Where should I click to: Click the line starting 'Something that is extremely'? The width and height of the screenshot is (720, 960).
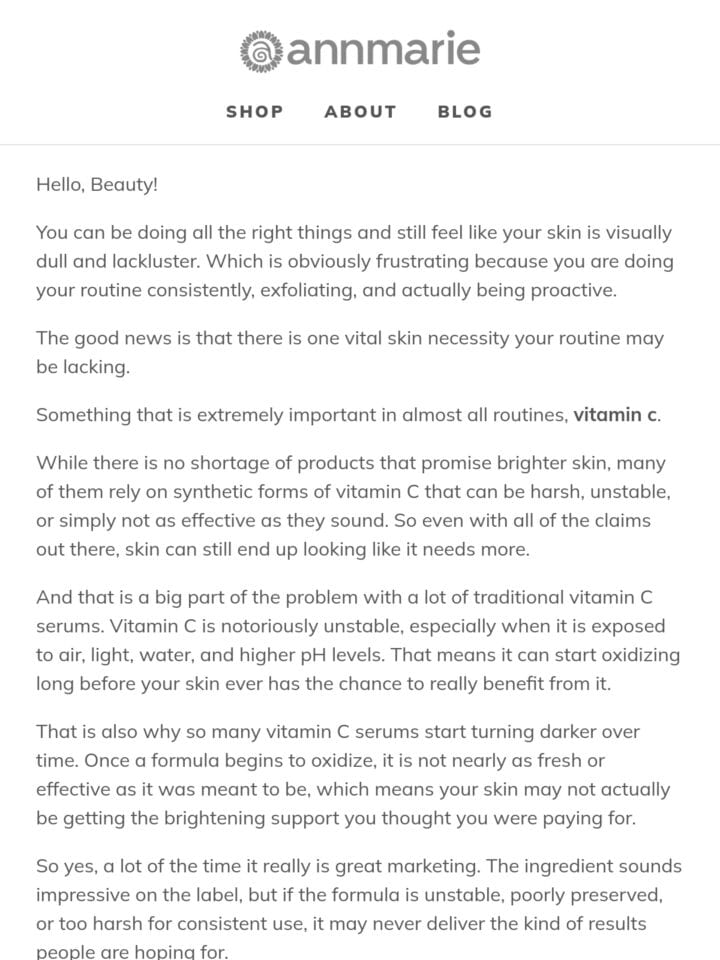point(348,414)
